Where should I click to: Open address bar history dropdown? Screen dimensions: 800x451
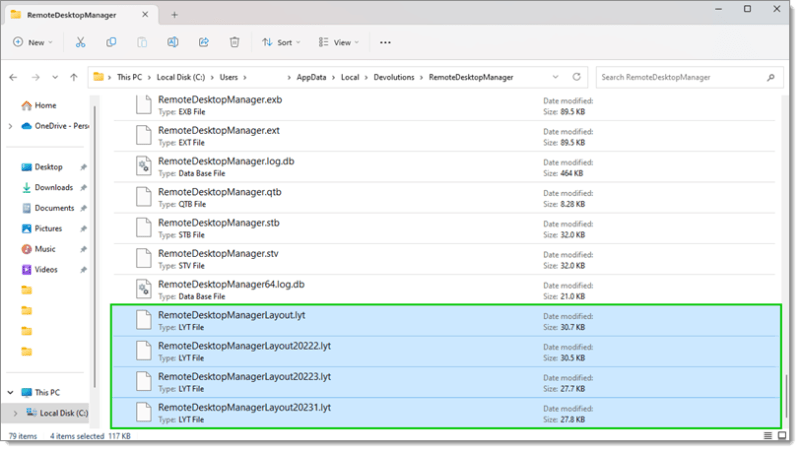[x=556, y=77]
